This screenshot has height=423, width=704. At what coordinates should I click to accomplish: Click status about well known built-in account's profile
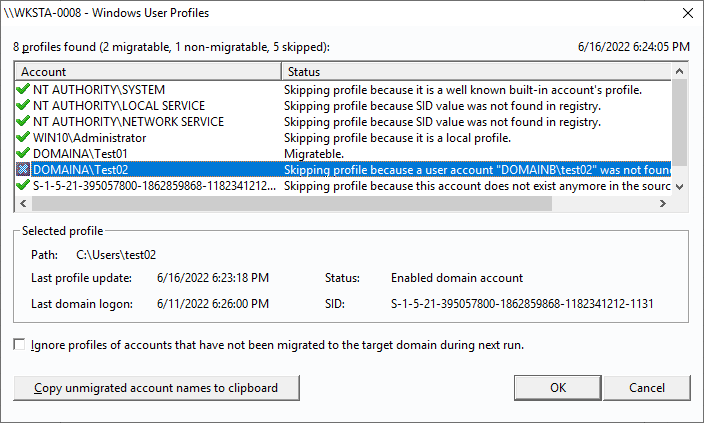tap(463, 90)
